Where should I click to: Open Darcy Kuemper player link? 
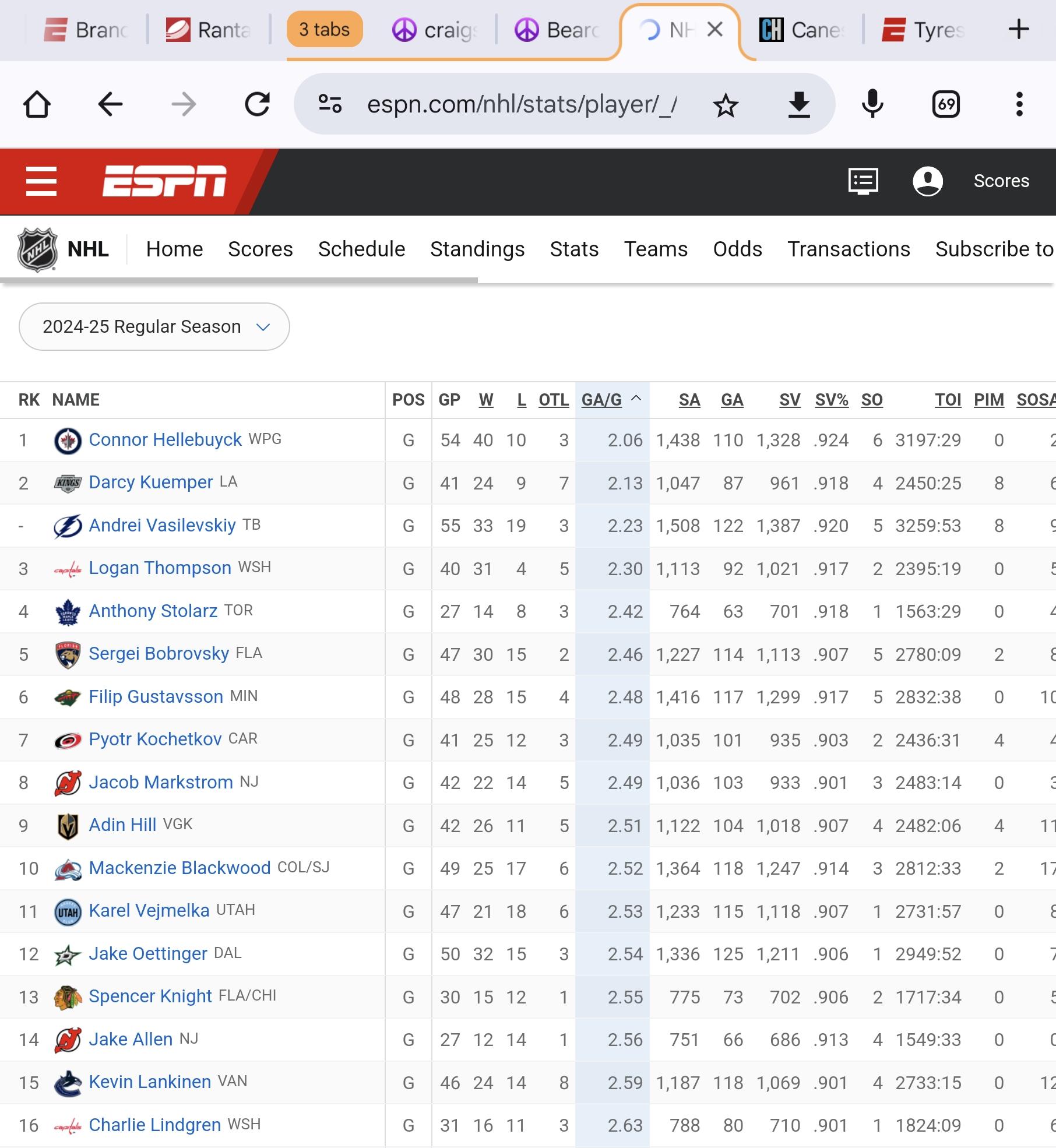[150, 483]
